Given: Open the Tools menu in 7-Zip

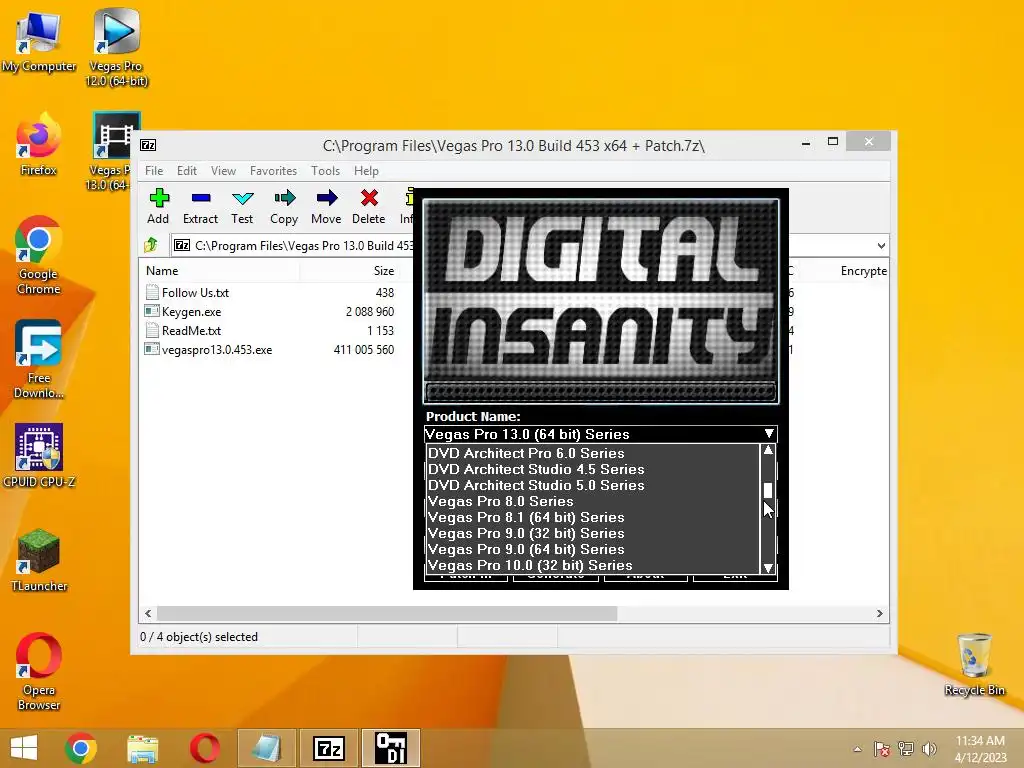Looking at the screenshot, I should click(x=325, y=170).
